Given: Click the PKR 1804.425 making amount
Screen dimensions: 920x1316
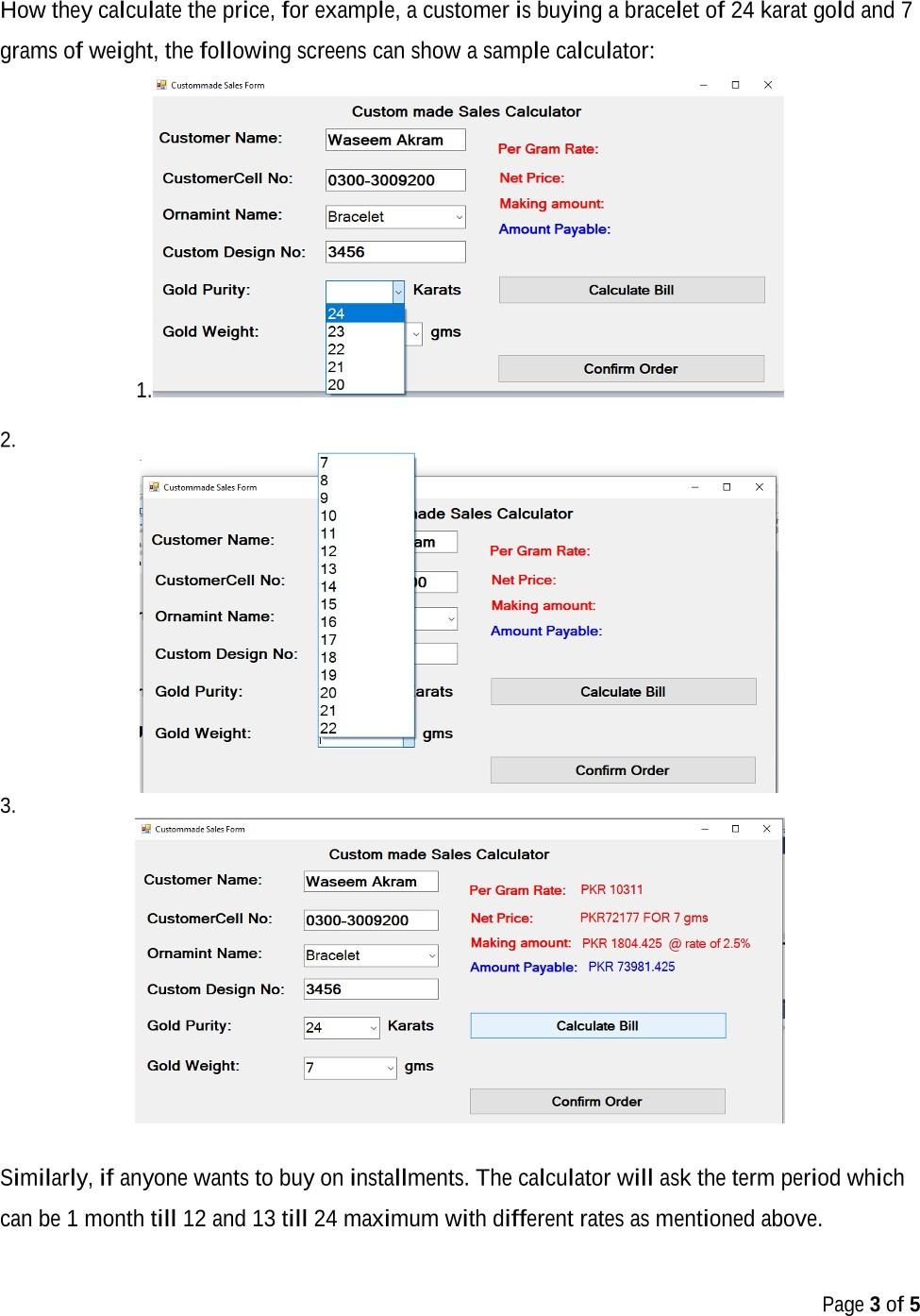Looking at the screenshot, I should tap(666, 943).
